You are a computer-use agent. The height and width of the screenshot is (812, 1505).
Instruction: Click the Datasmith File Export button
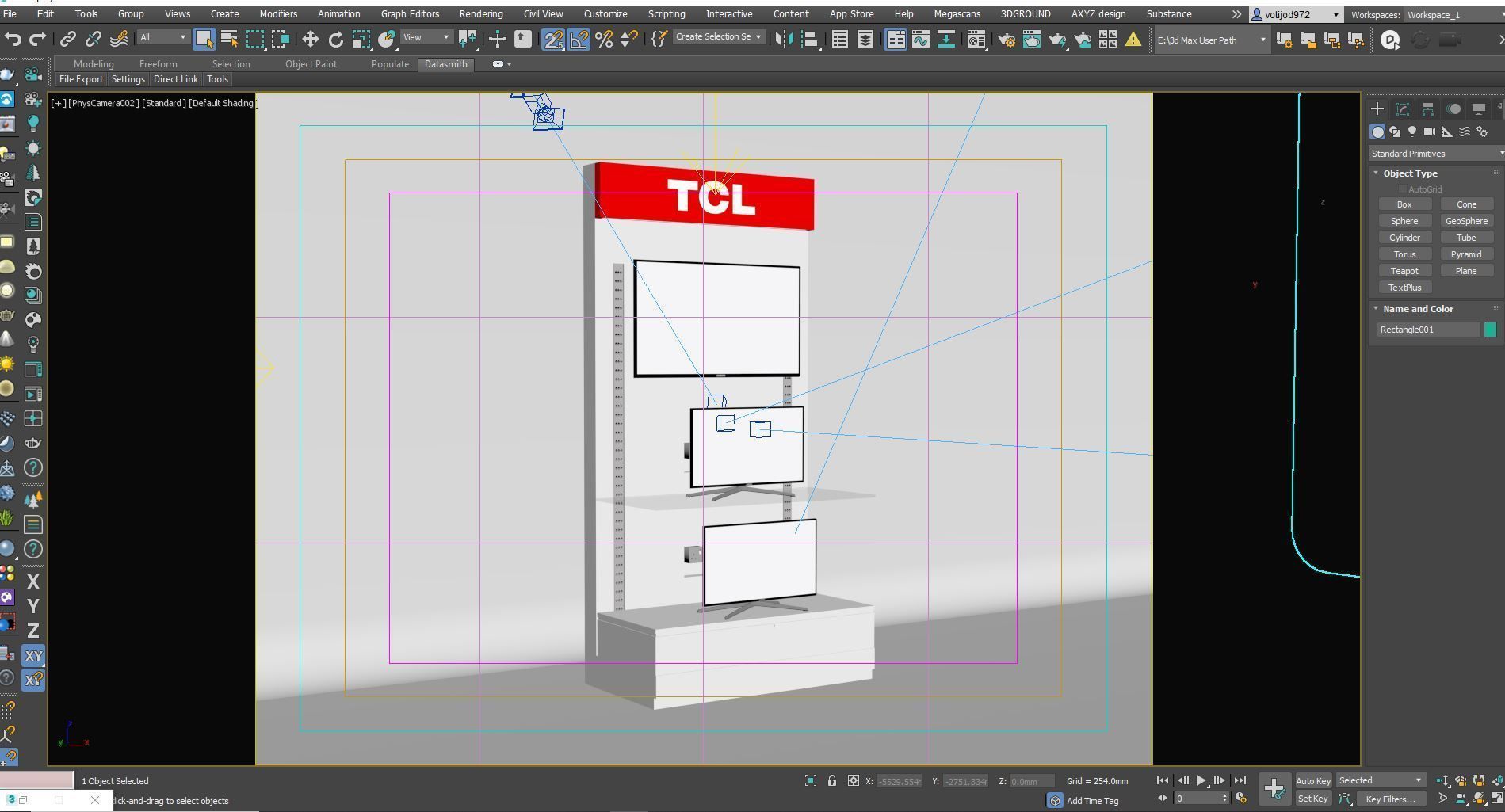[x=81, y=79]
